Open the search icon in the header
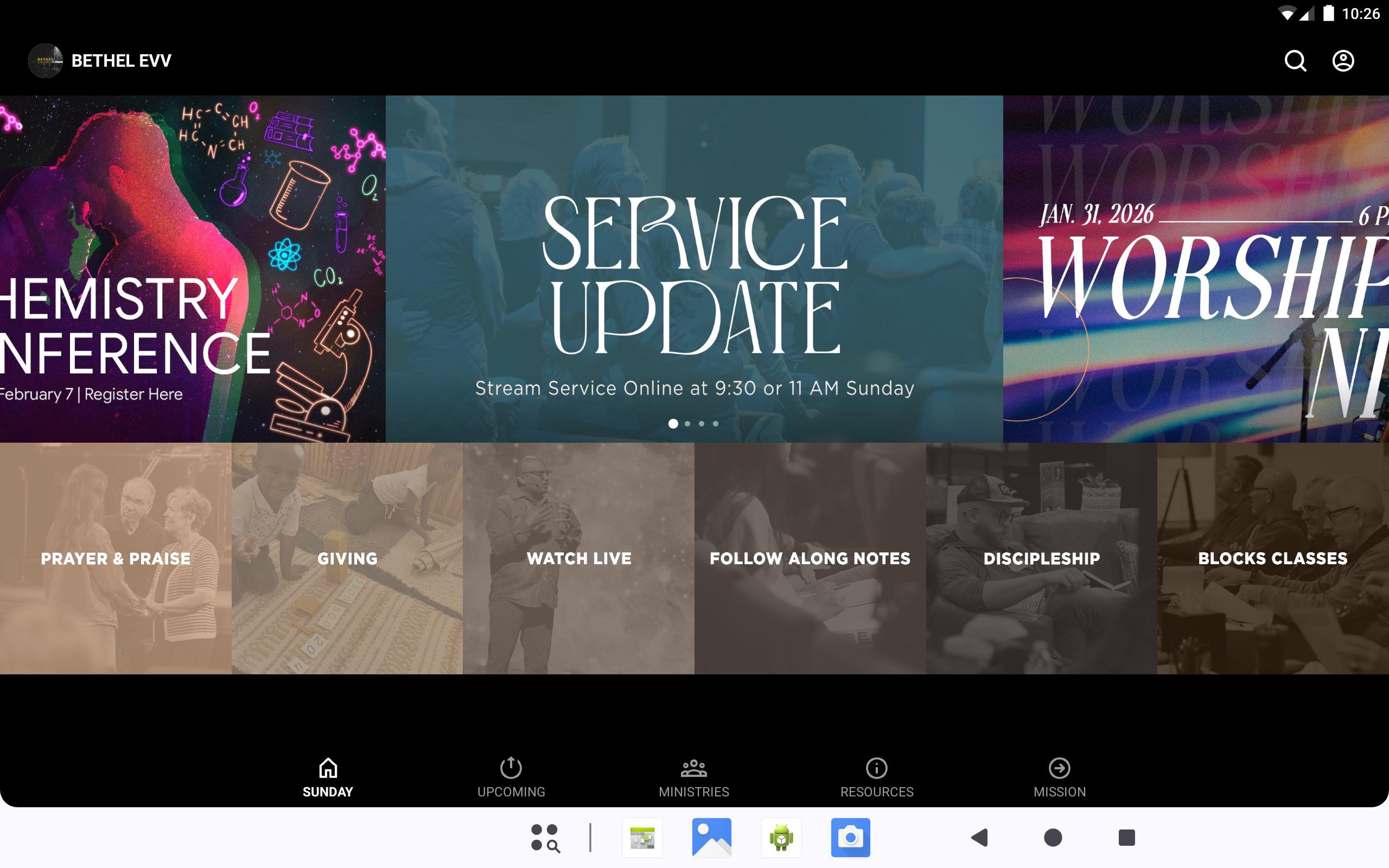 (1295, 60)
